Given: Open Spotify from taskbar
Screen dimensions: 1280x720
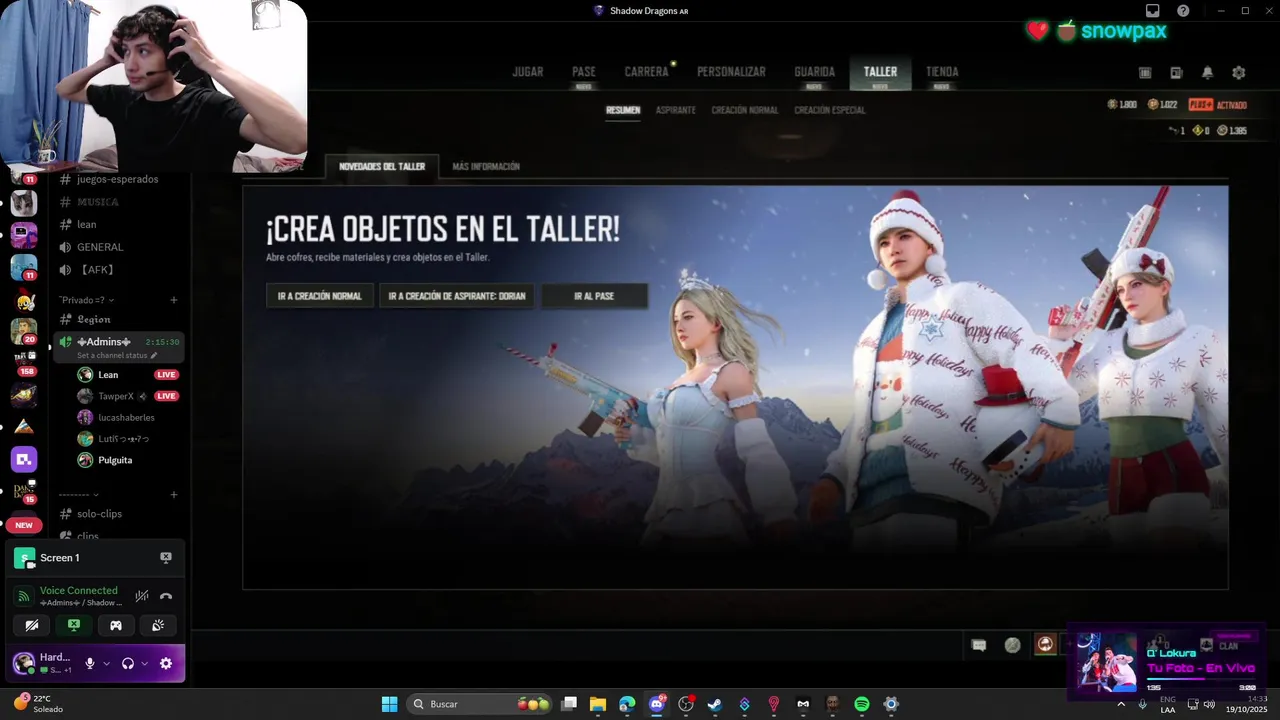Looking at the screenshot, I should [862, 704].
